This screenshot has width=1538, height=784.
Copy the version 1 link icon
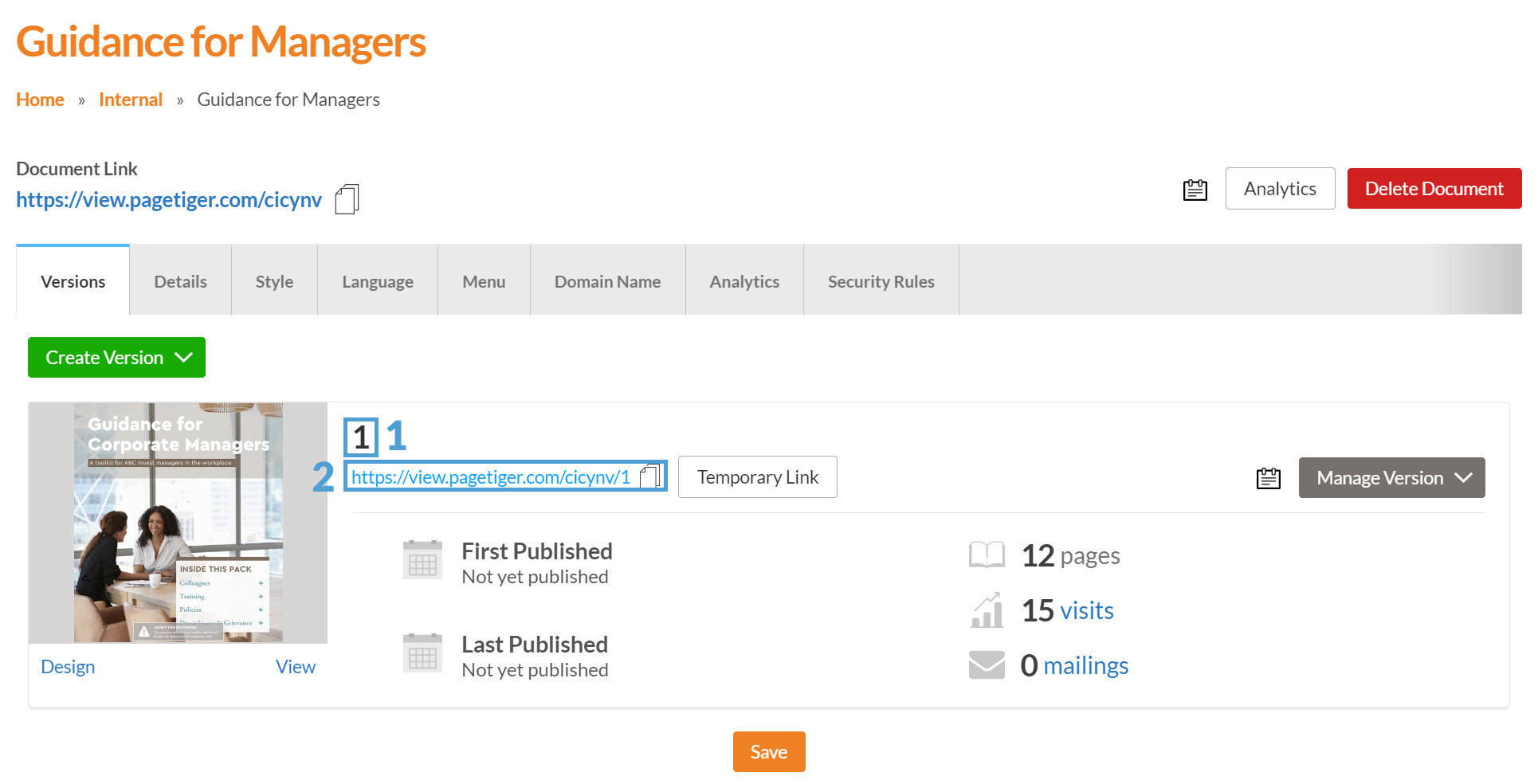click(x=650, y=476)
